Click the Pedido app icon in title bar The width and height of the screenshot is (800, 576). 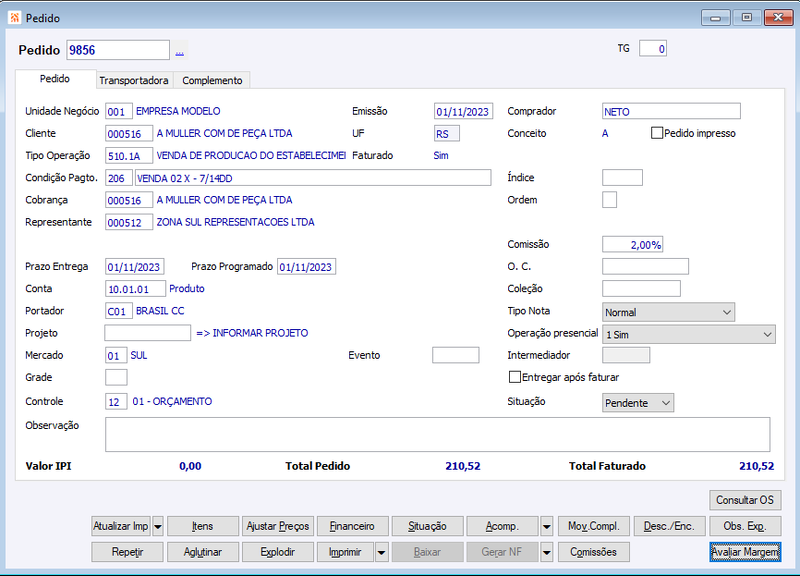[x=14, y=18]
